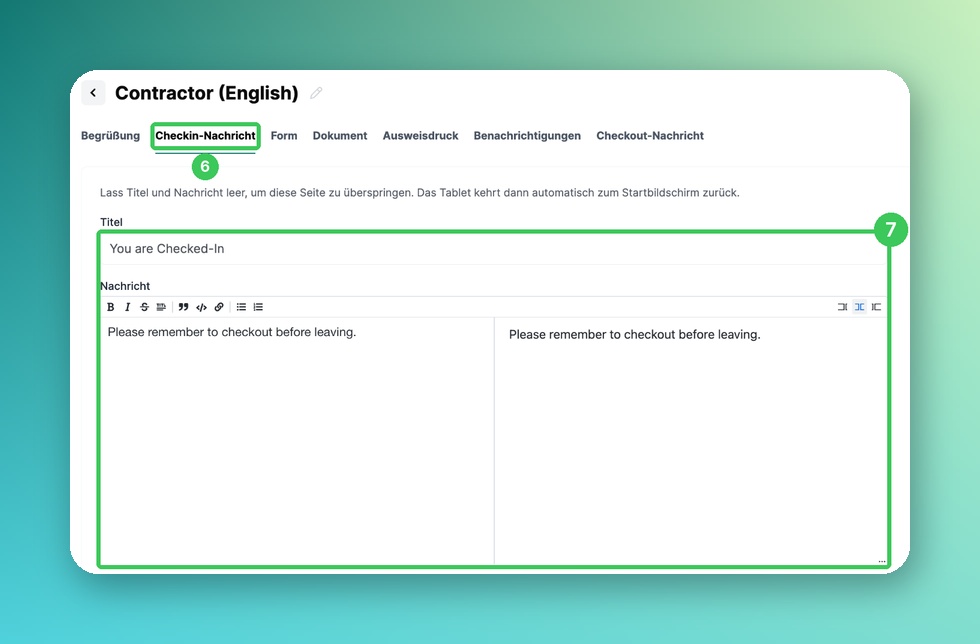Apply italic formatting in the Nachricht editor

128,307
